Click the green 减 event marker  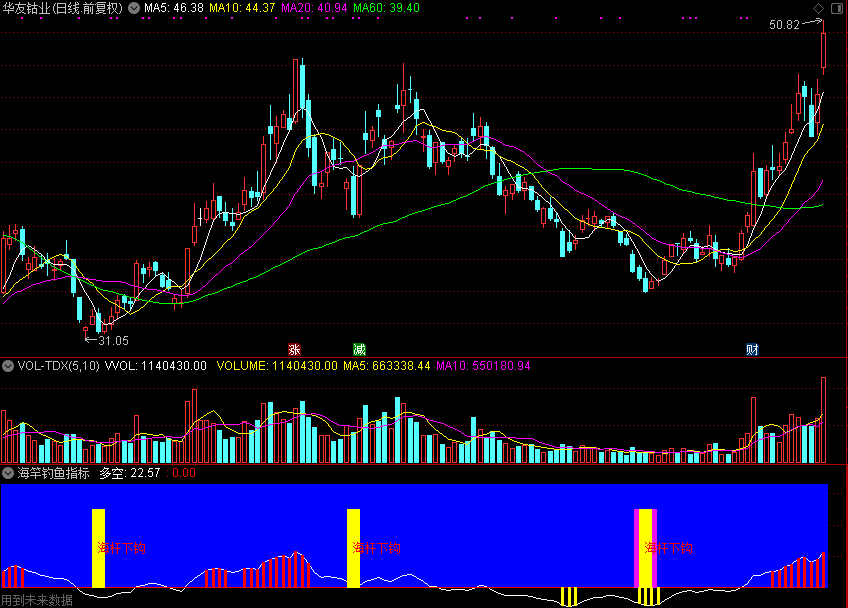tap(359, 349)
